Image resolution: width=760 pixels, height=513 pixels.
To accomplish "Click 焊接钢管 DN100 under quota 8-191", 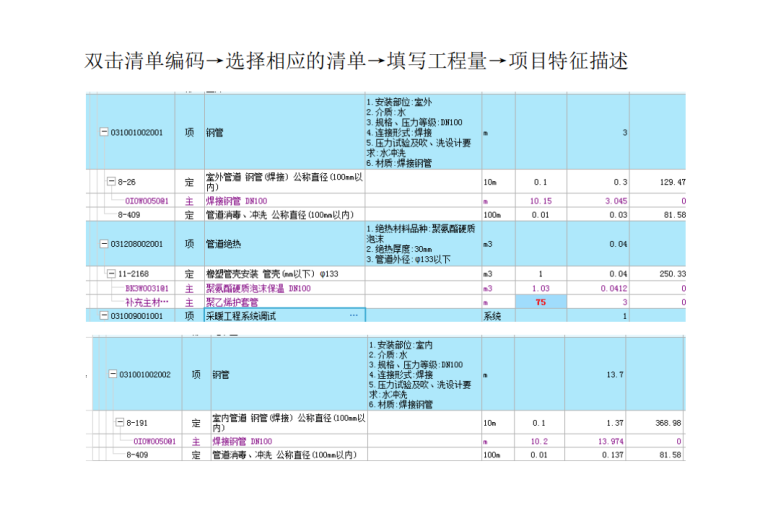I will 242,441.
